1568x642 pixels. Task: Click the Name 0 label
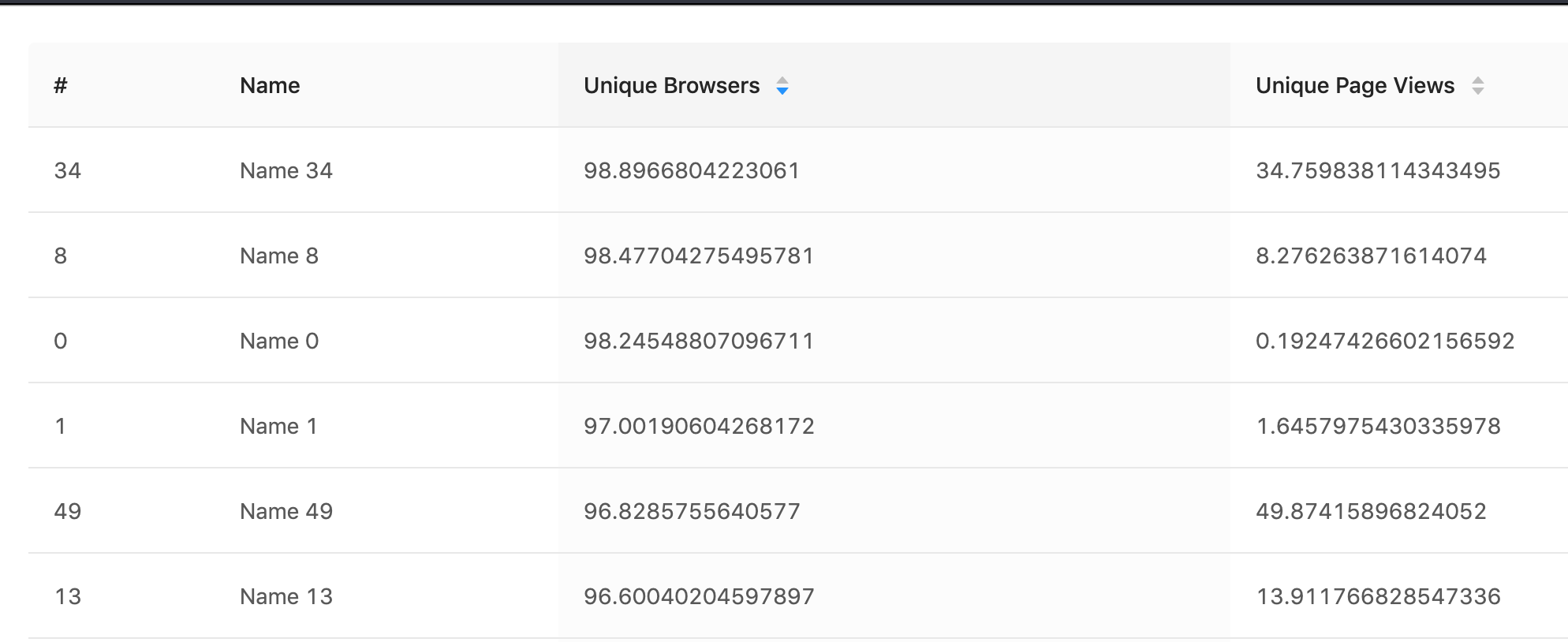point(279,341)
